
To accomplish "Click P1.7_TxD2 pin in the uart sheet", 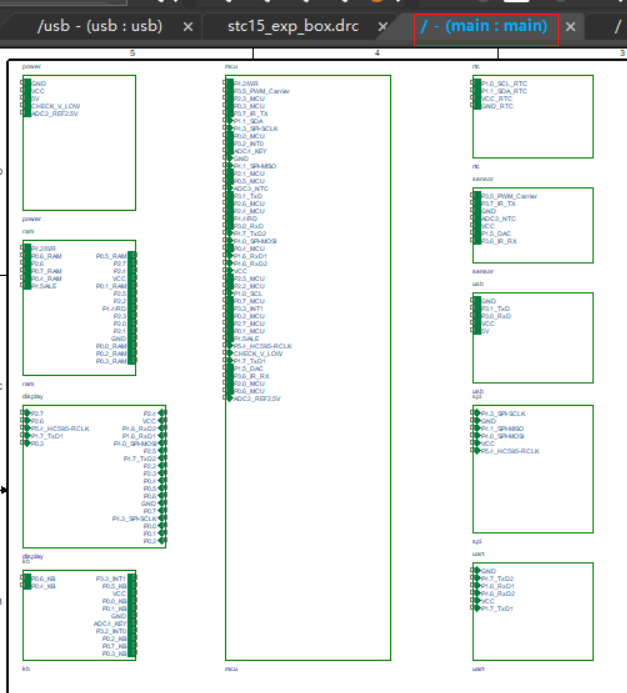I will click(498, 579).
